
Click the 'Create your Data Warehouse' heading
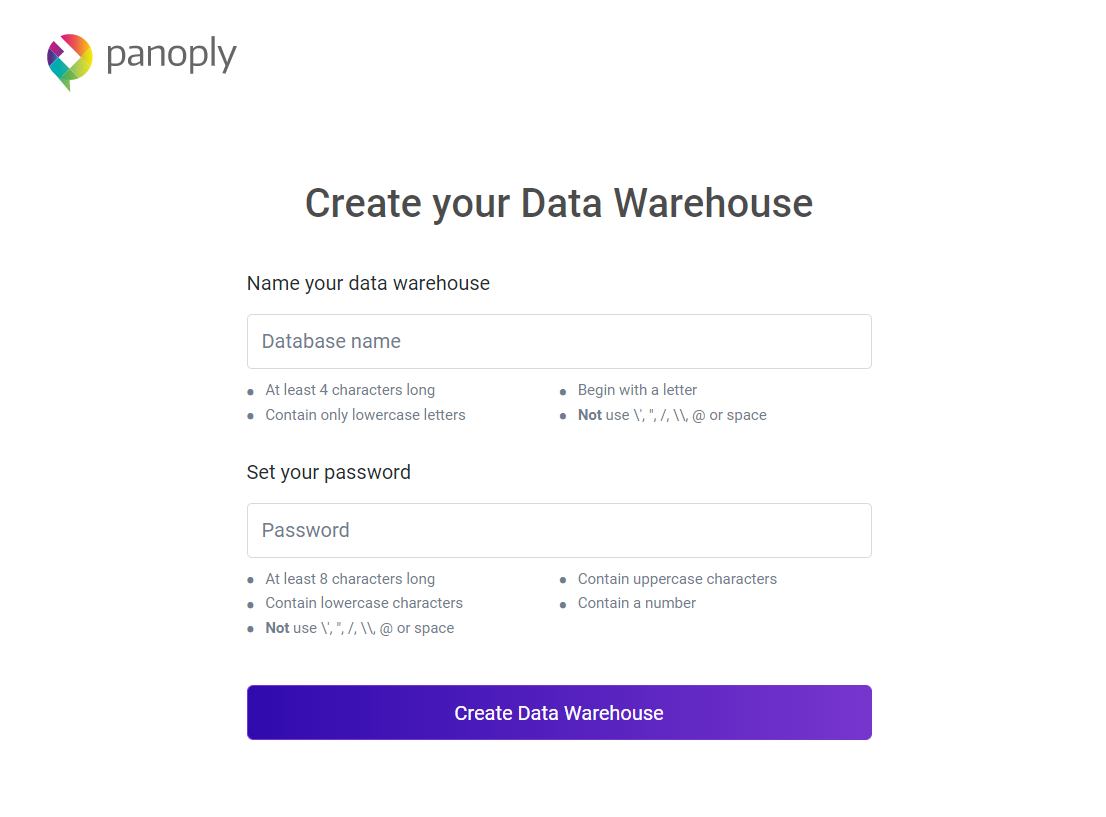pos(559,203)
